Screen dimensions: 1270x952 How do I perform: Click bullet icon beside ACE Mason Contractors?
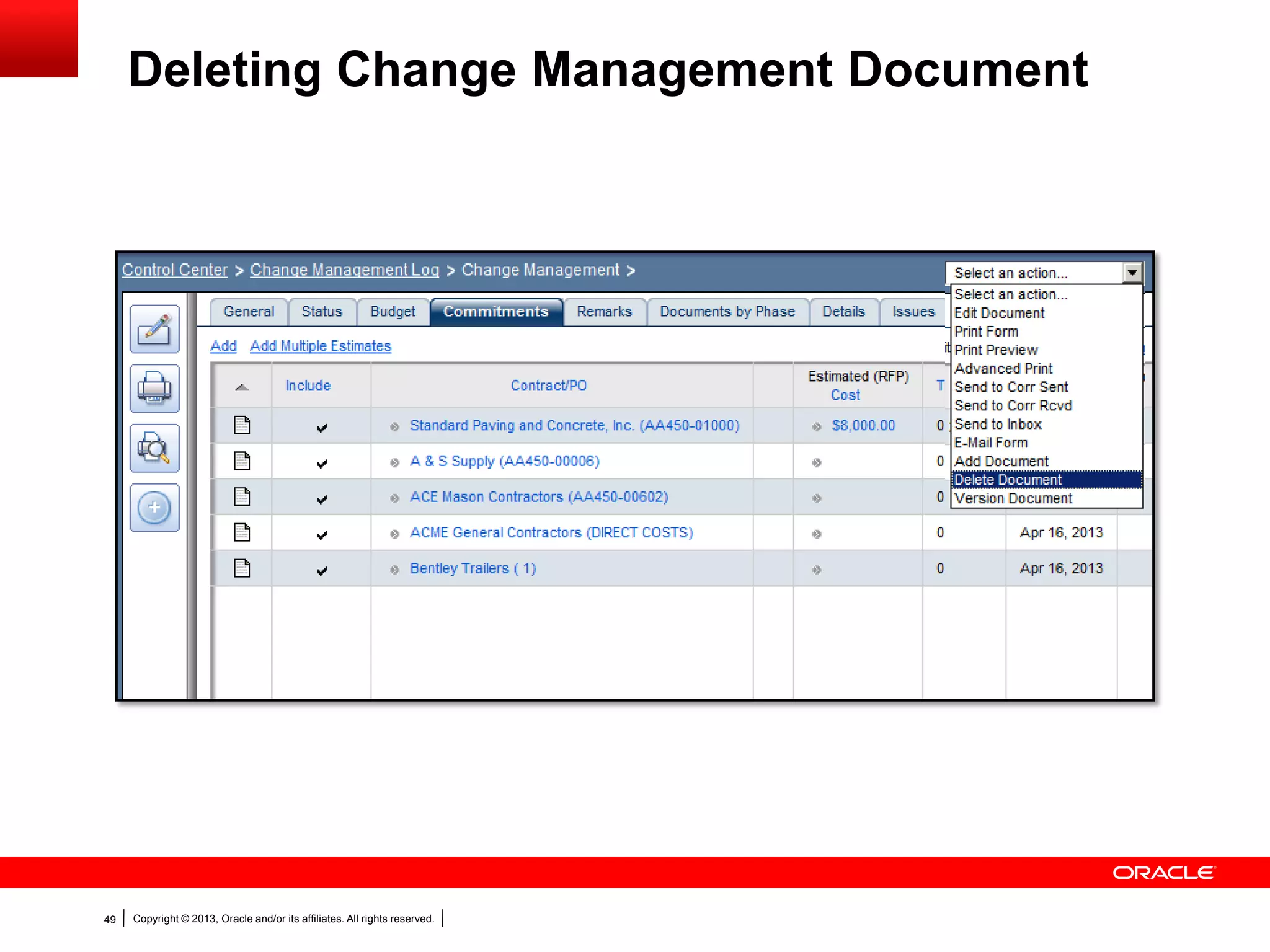[394, 498]
